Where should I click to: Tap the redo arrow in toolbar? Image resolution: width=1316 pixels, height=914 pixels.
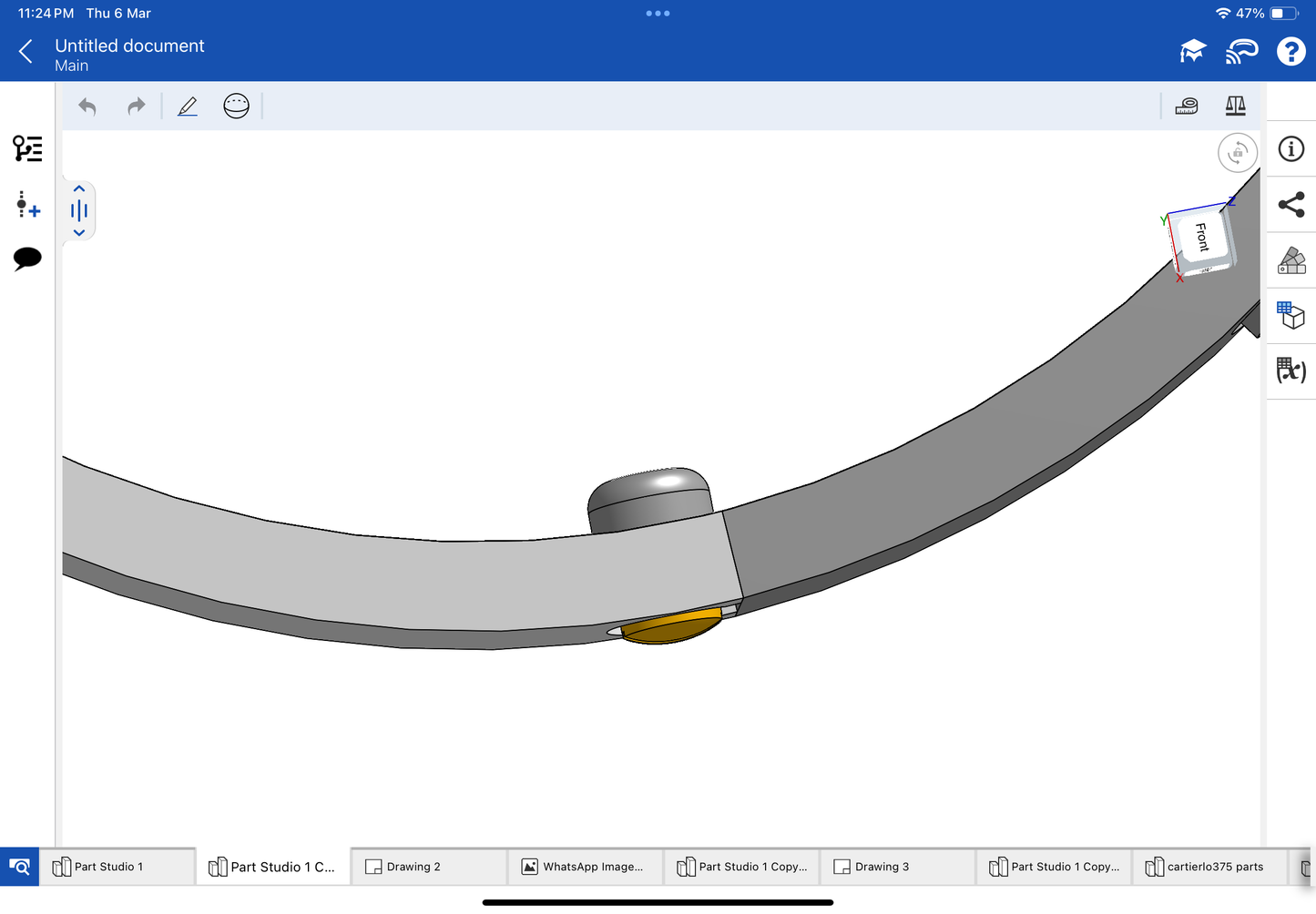[x=136, y=107]
